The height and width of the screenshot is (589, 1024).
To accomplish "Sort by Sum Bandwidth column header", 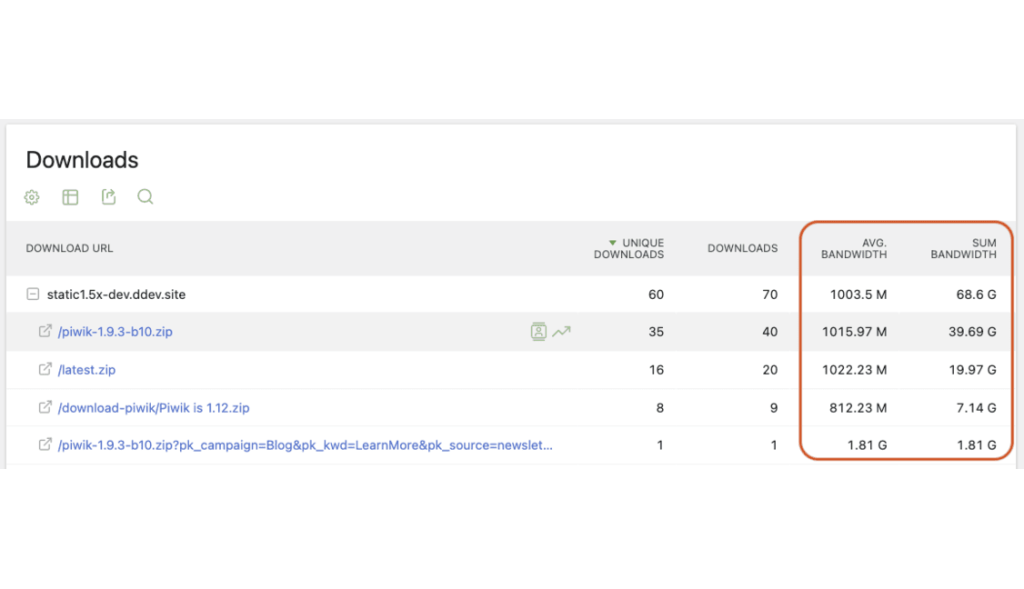I will [x=963, y=248].
